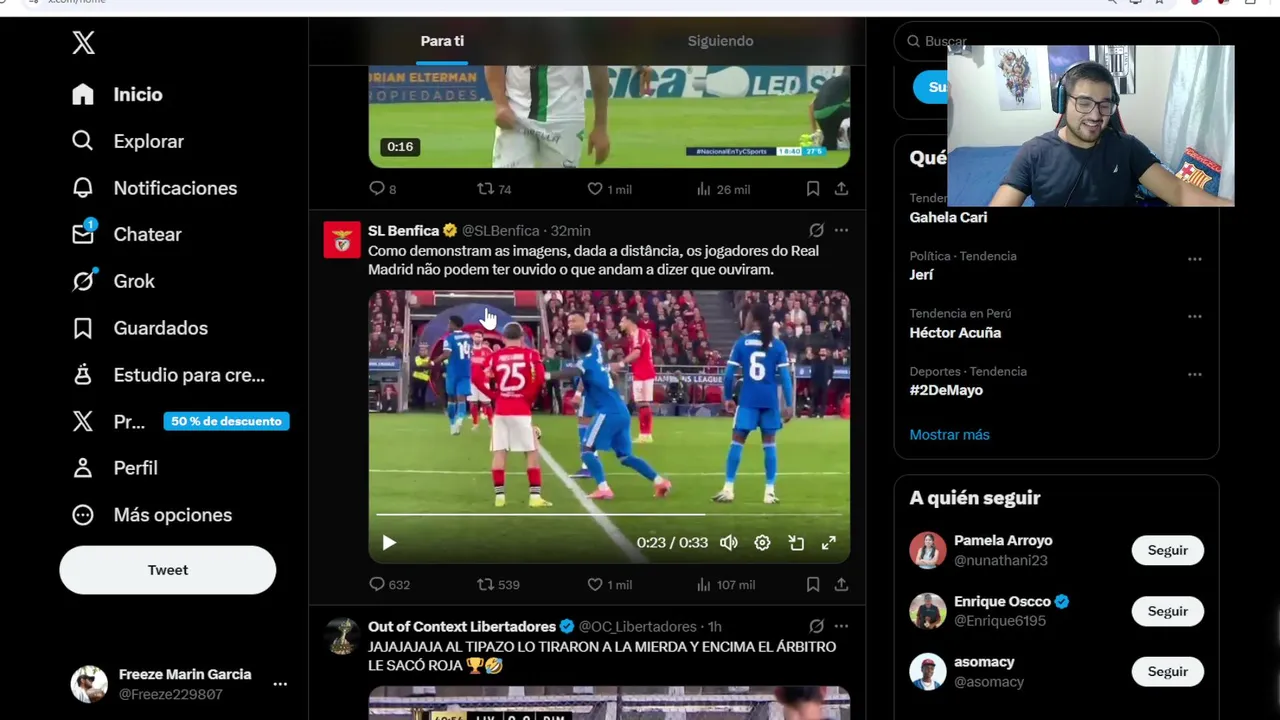Click Mostrar más under trends
Viewport: 1280px width, 720px height.
click(x=949, y=435)
